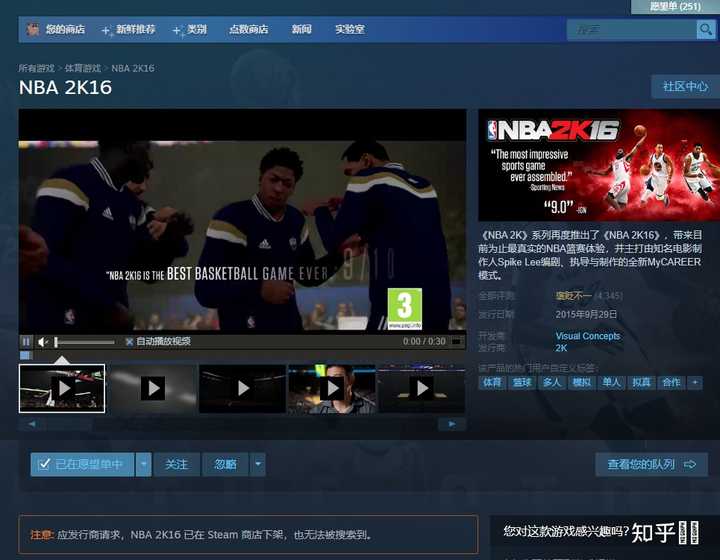The height and width of the screenshot is (560, 720).
Task: Click 体育游戏 breadcrumb link
Action: click(83, 68)
